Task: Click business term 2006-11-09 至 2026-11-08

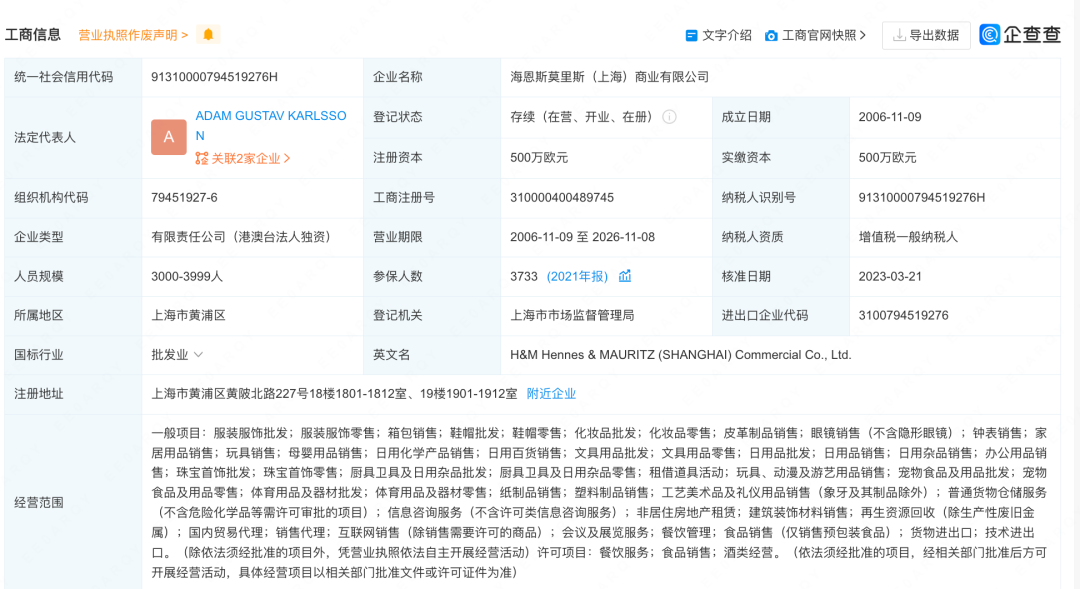Action: click(x=582, y=237)
